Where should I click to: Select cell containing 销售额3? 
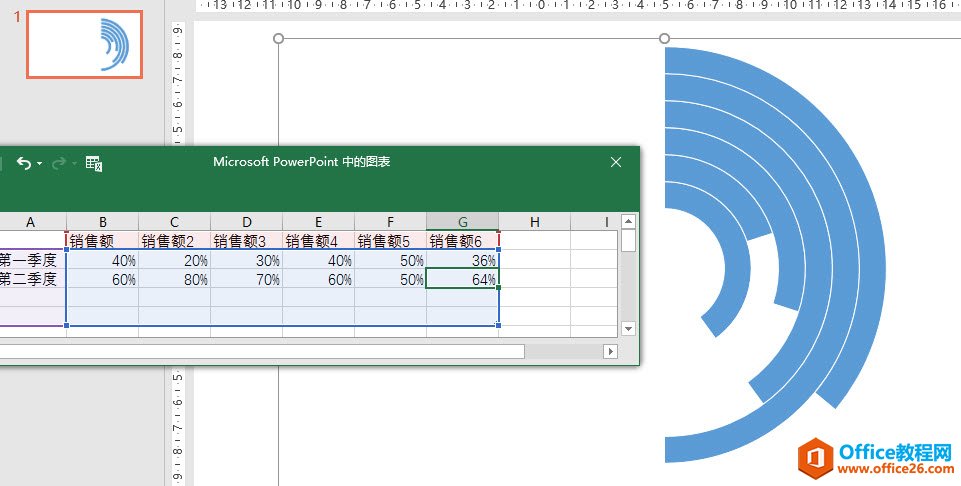pyautogui.click(x=246, y=241)
